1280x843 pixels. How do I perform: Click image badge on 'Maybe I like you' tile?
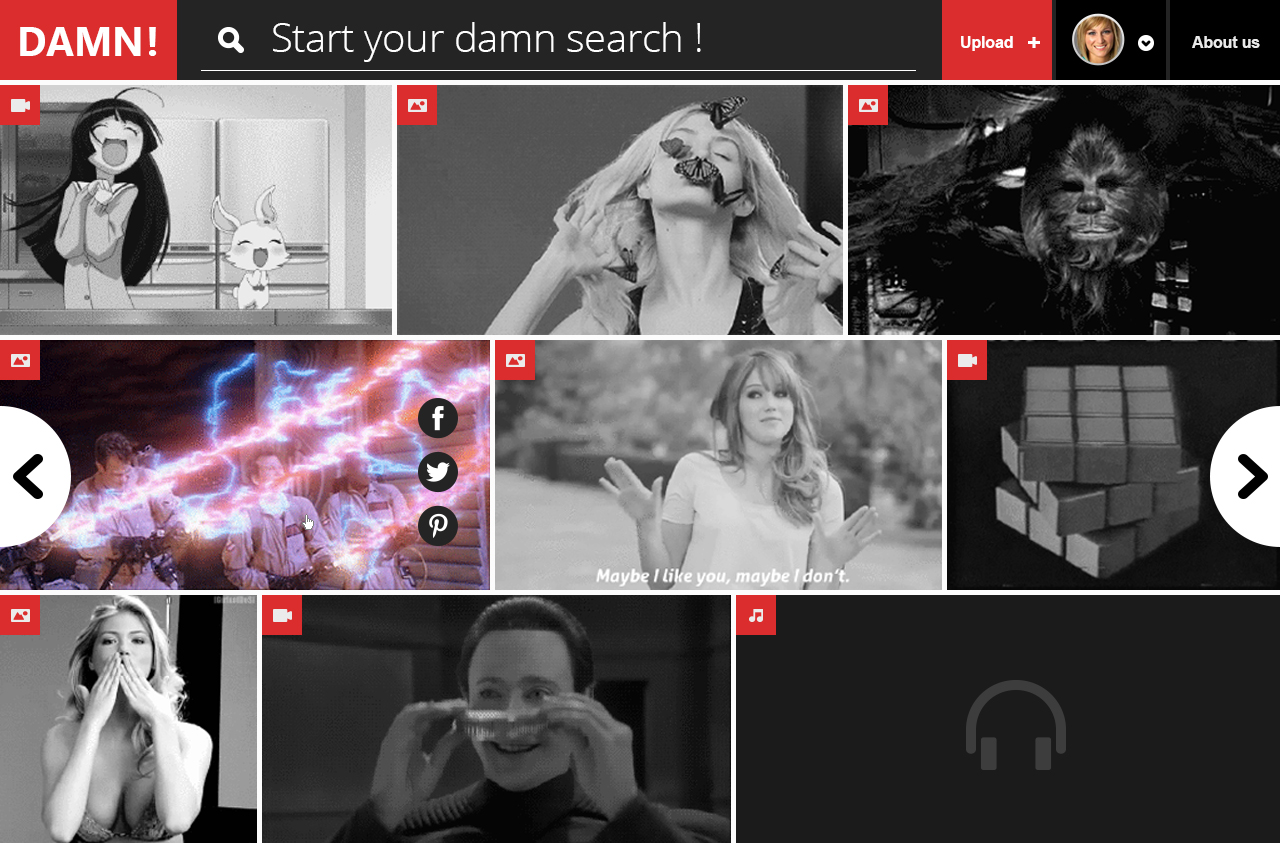[515, 360]
